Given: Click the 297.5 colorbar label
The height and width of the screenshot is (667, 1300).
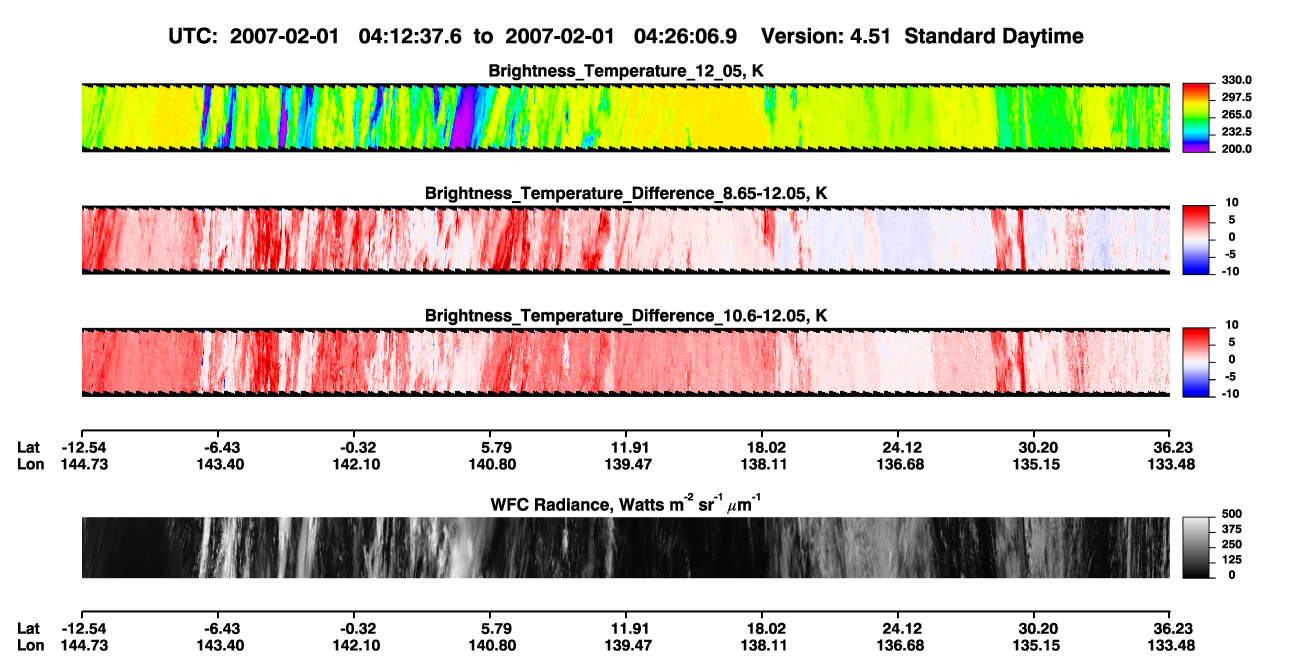Looking at the screenshot, I should tap(1237, 97).
